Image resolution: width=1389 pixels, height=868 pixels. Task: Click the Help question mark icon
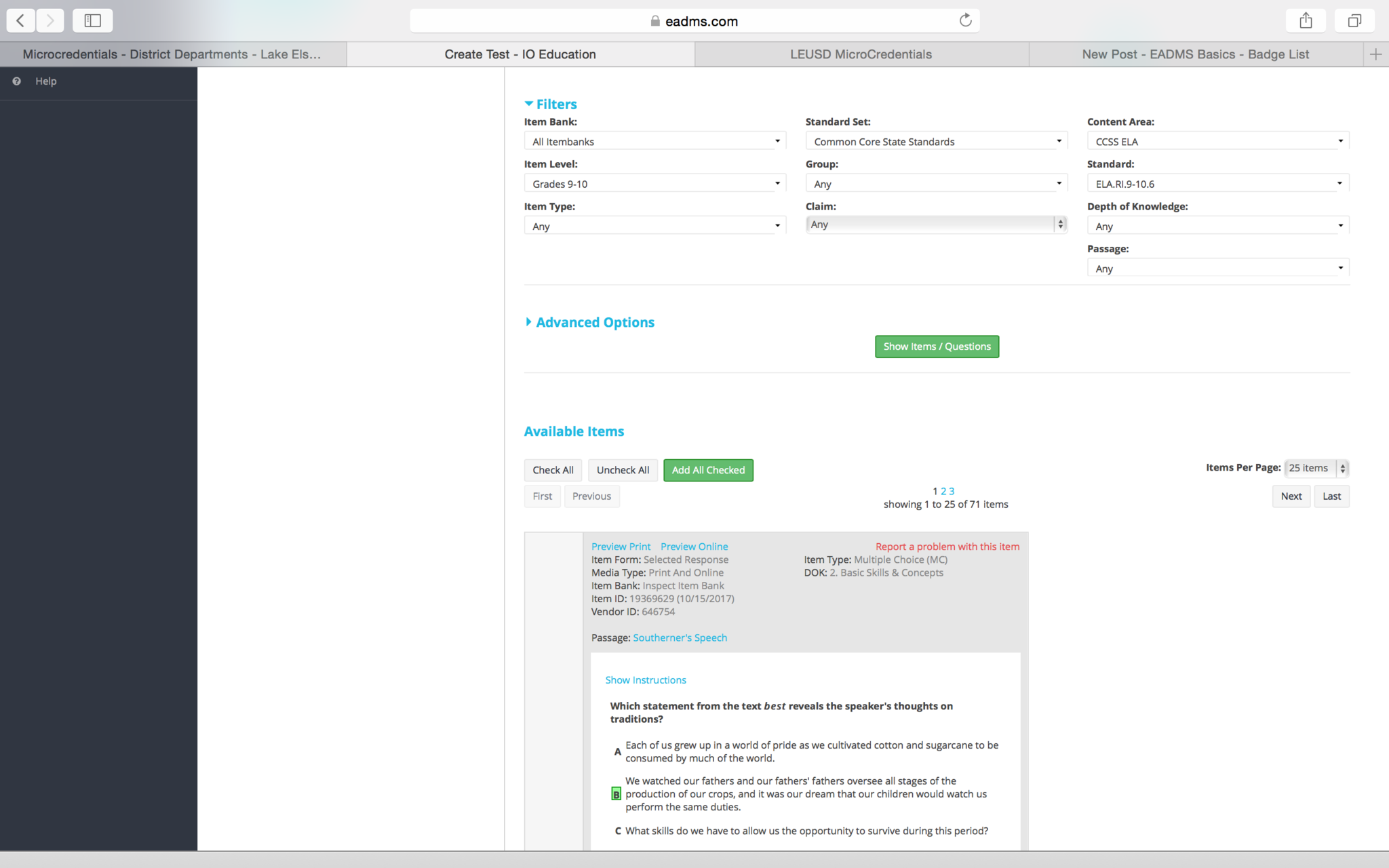tap(17, 81)
